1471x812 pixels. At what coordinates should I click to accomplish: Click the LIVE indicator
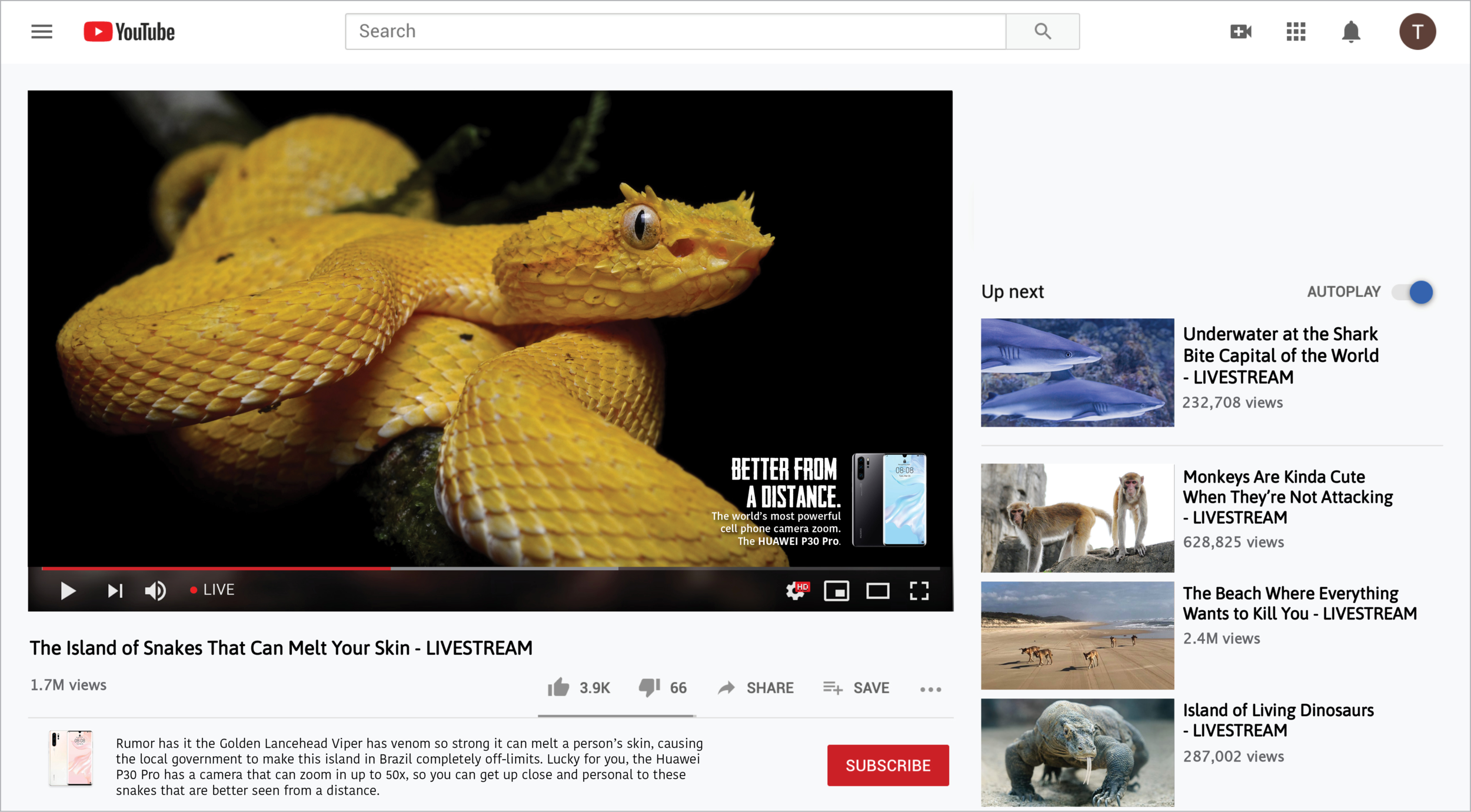pyautogui.click(x=212, y=590)
